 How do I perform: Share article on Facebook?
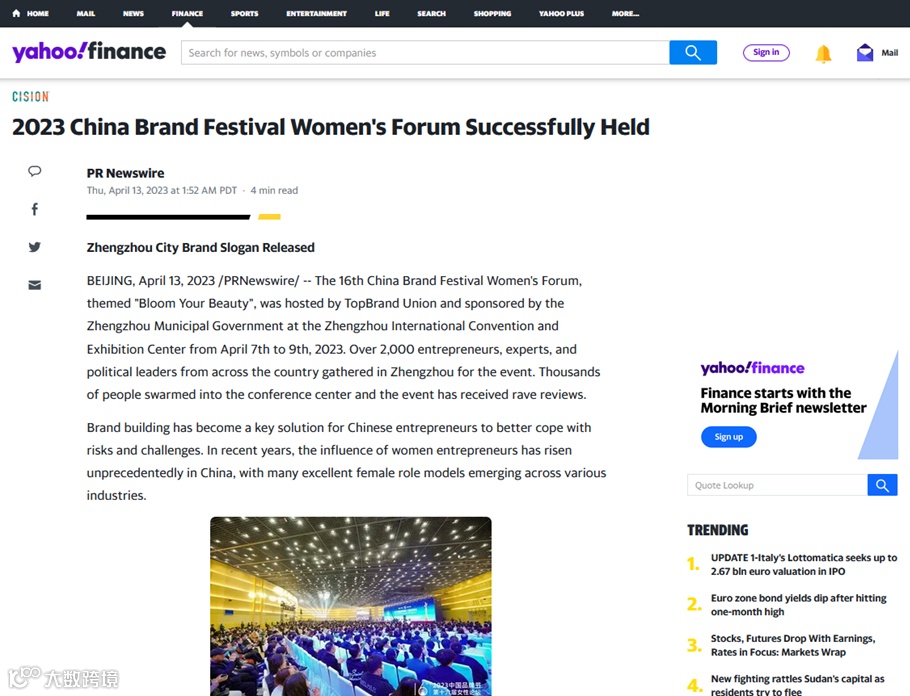pos(35,209)
